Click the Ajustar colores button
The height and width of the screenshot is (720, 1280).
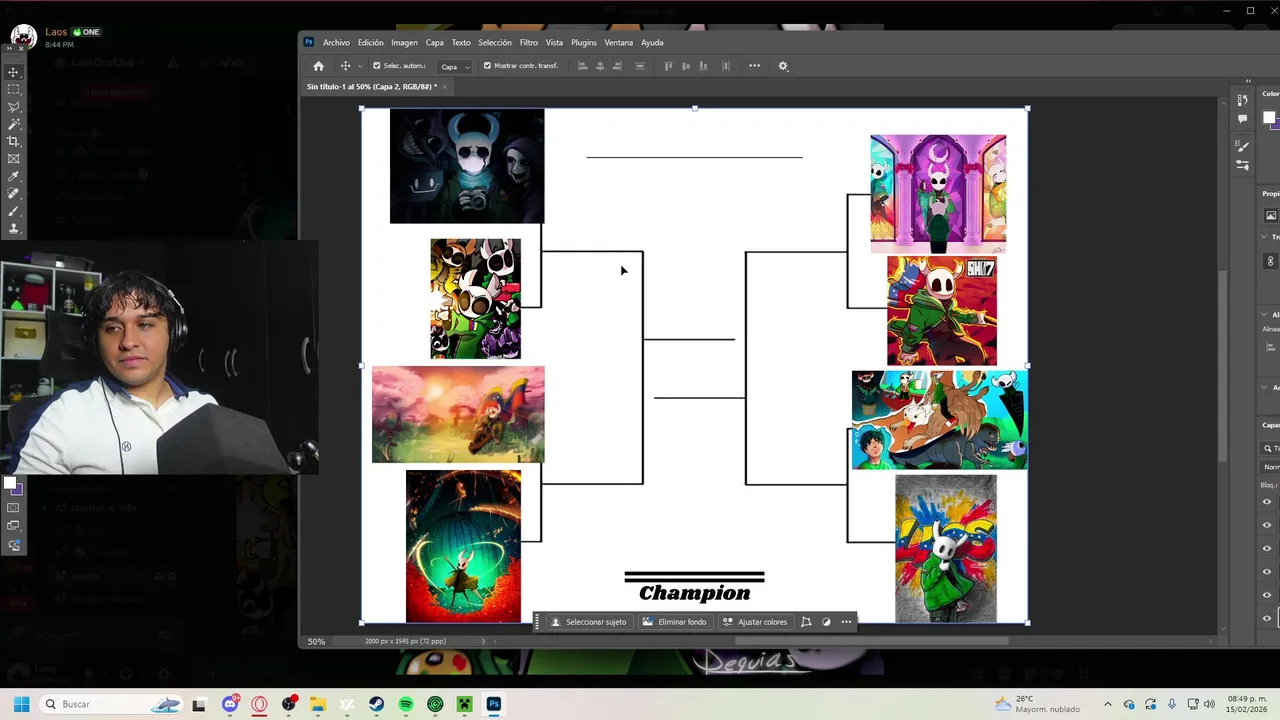click(x=755, y=622)
